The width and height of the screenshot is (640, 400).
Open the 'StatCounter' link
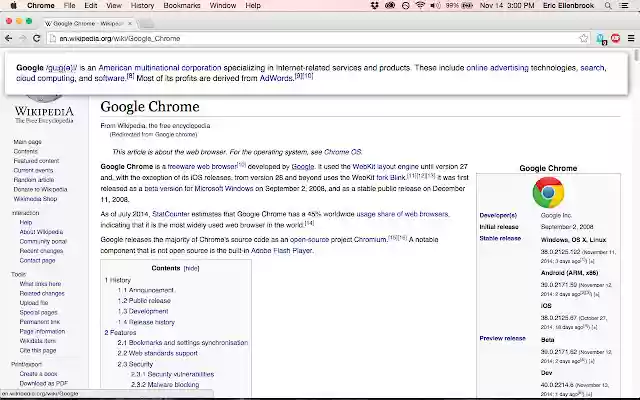(171, 214)
